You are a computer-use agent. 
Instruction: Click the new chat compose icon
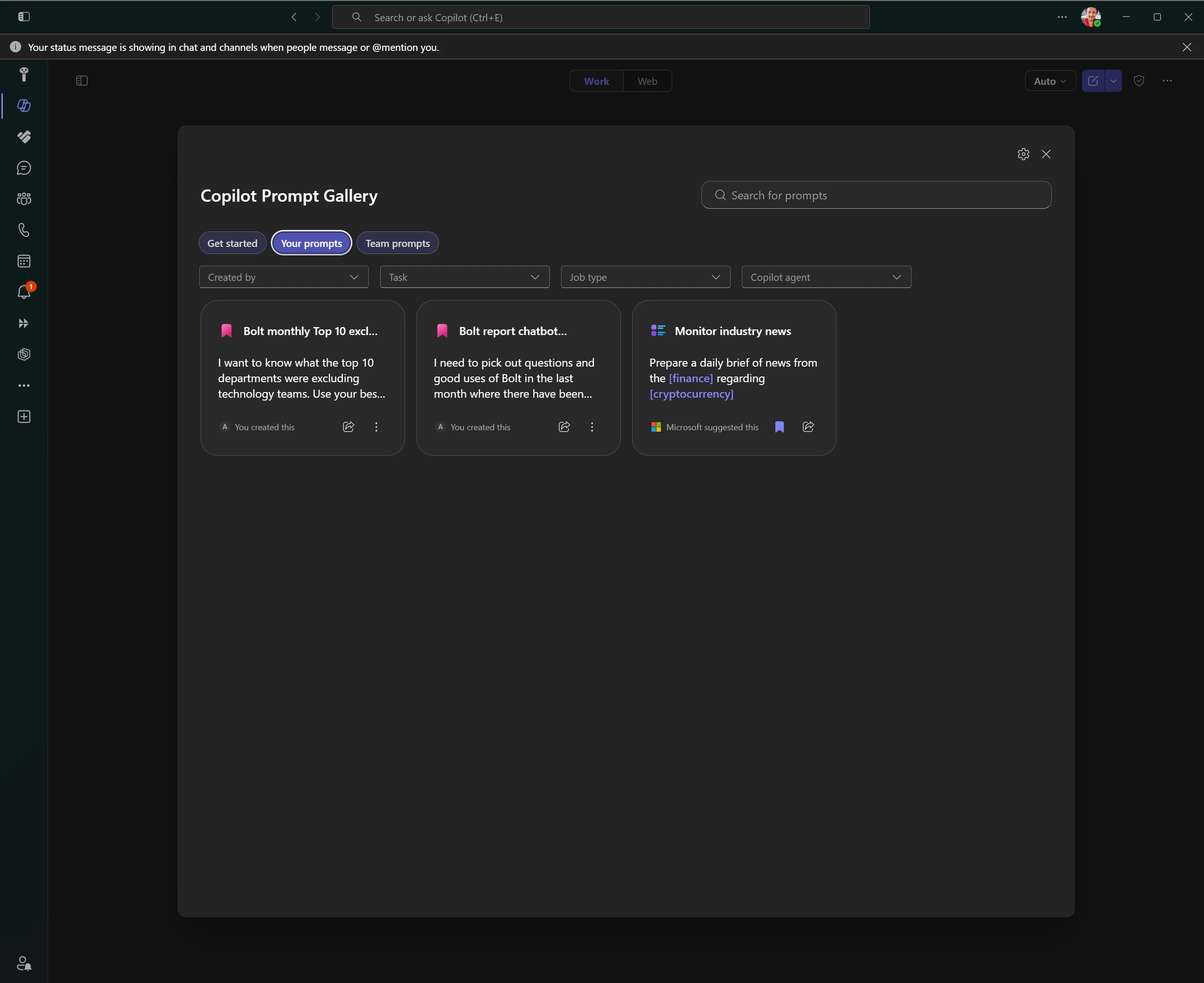1093,81
